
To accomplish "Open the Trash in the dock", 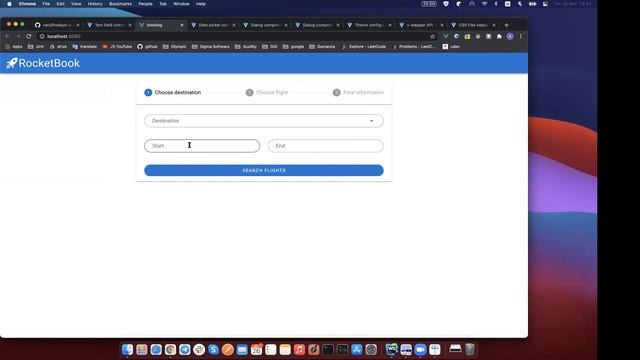I will [470, 350].
